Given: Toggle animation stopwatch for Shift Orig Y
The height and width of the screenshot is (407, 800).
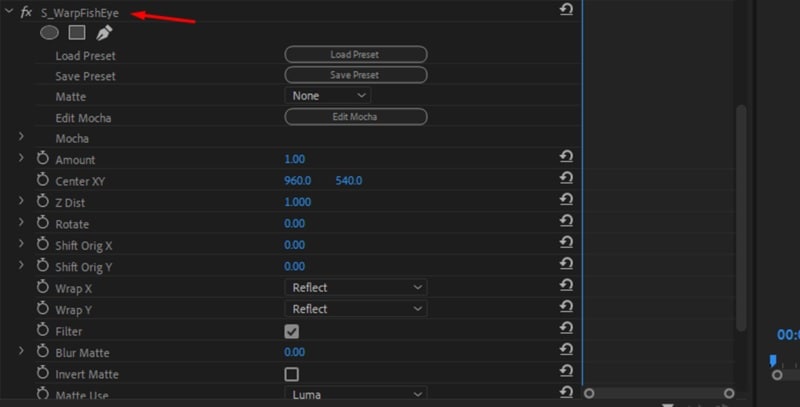Looking at the screenshot, I should click(x=43, y=266).
